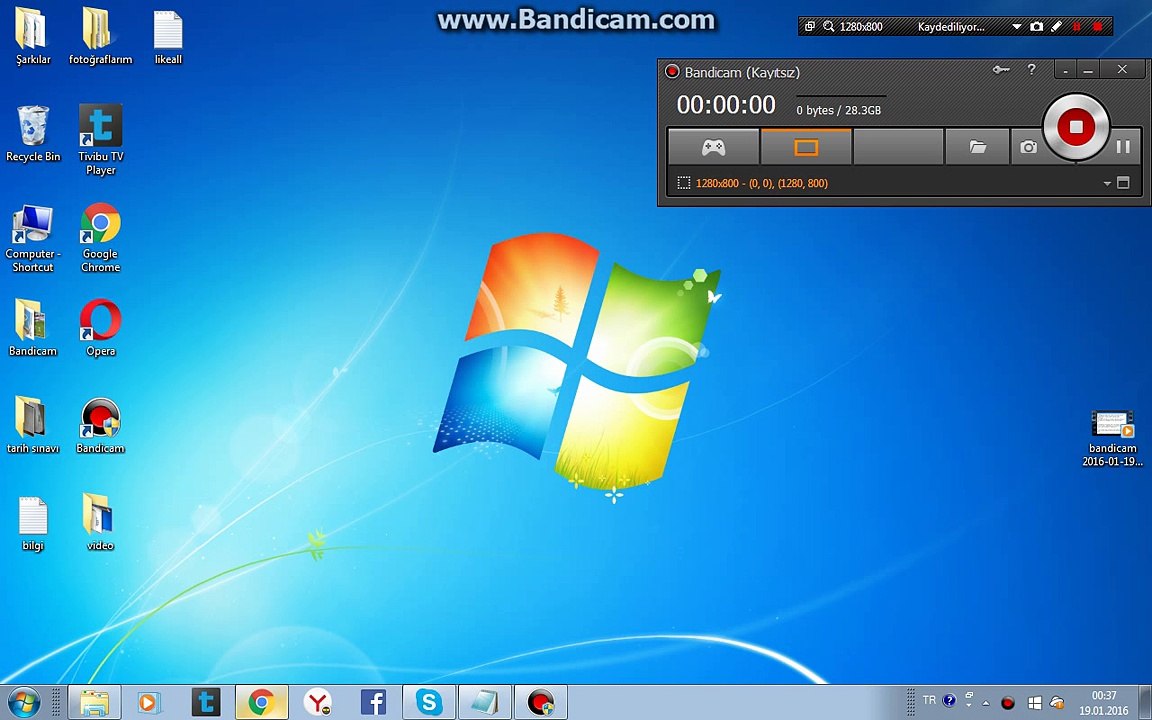Image resolution: width=1152 pixels, height=720 pixels.
Task: Open Windows Media Player from taskbar
Action: (149, 702)
